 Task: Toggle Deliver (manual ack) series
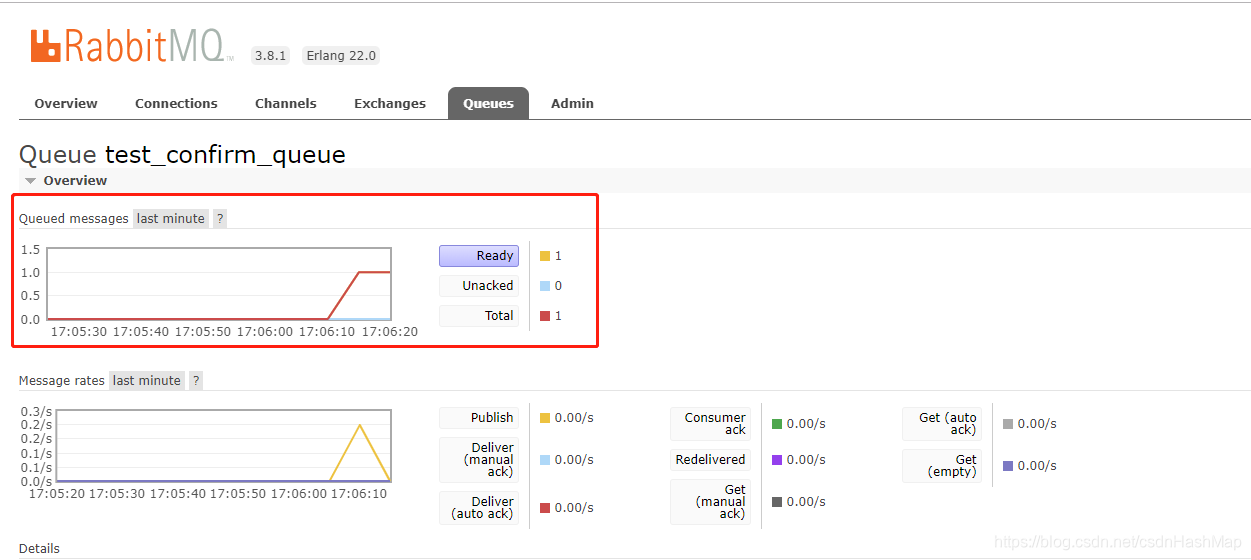click(479, 460)
